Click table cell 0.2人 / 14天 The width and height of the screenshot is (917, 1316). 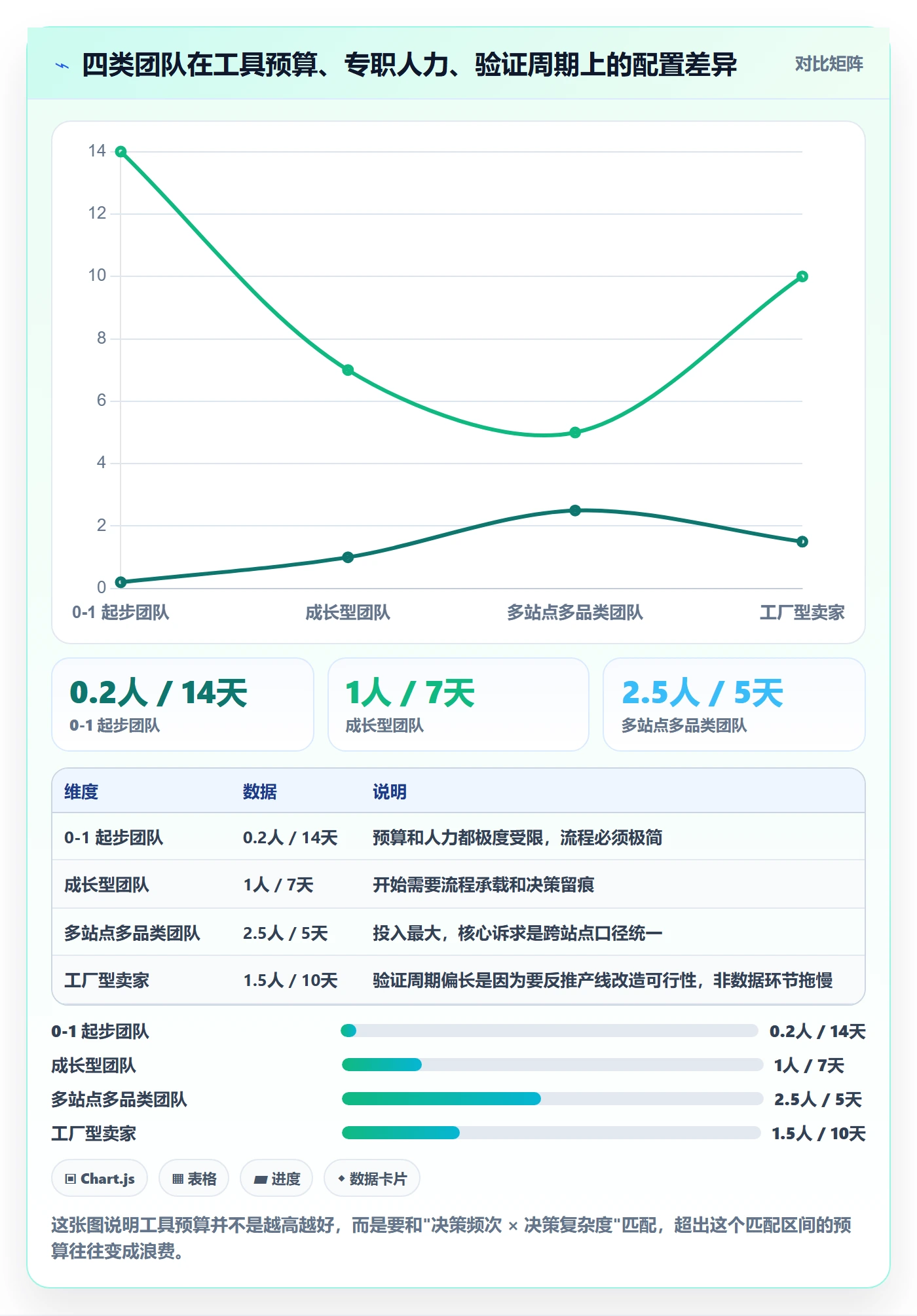pos(290,837)
